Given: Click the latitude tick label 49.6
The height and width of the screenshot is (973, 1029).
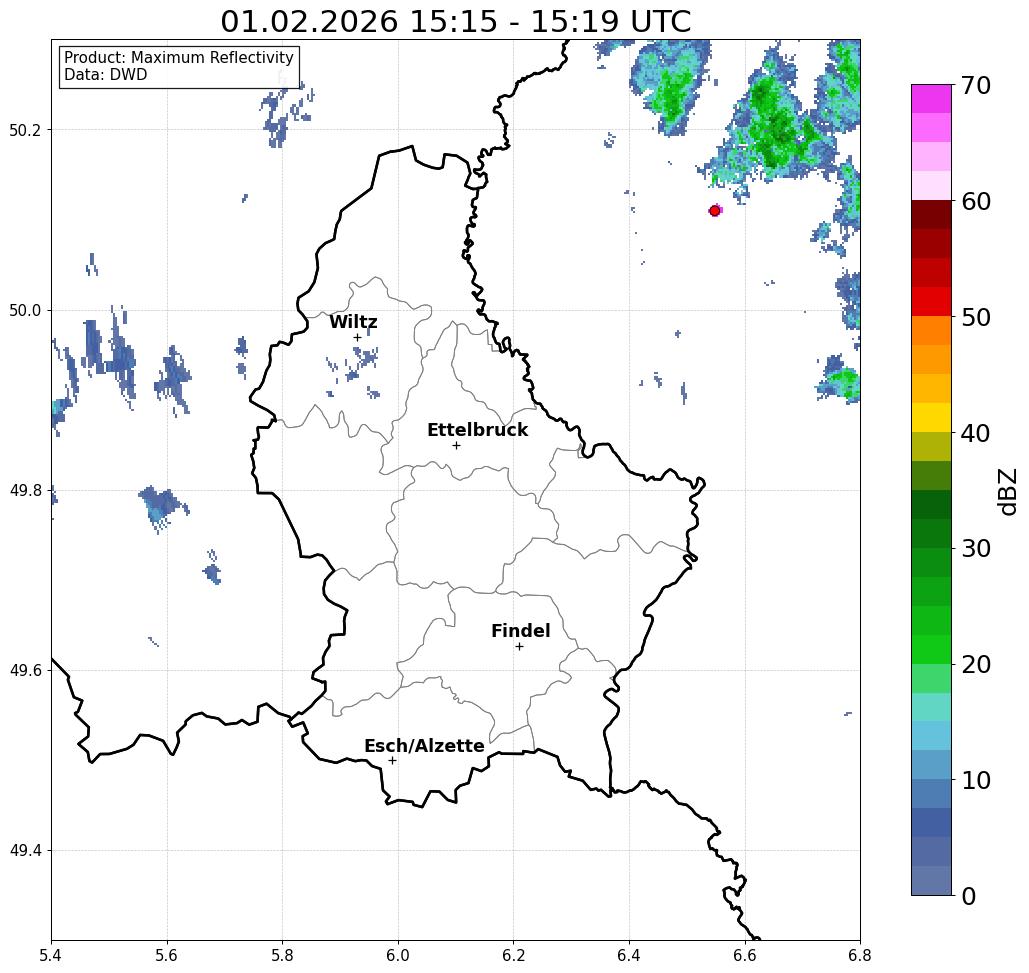Looking at the screenshot, I should pos(25,671).
